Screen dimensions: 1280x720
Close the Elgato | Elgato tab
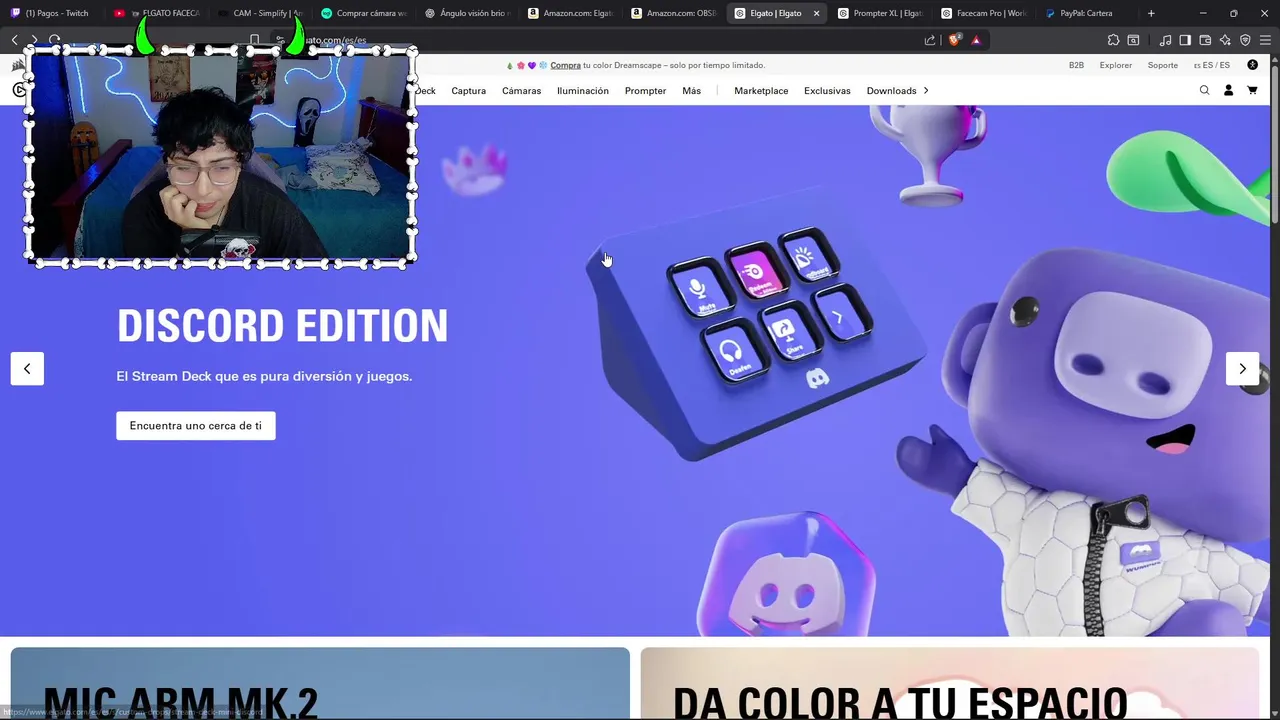[x=816, y=13]
